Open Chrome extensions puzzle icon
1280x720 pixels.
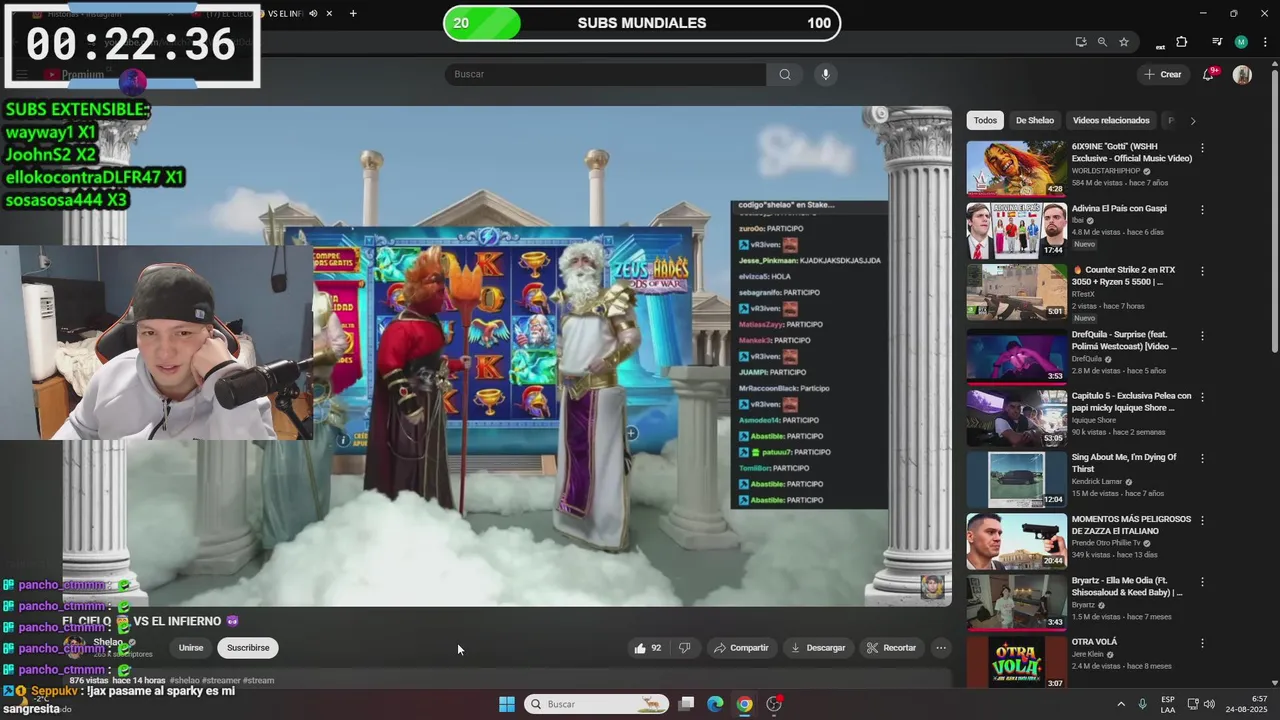pyautogui.click(x=1181, y=42)
